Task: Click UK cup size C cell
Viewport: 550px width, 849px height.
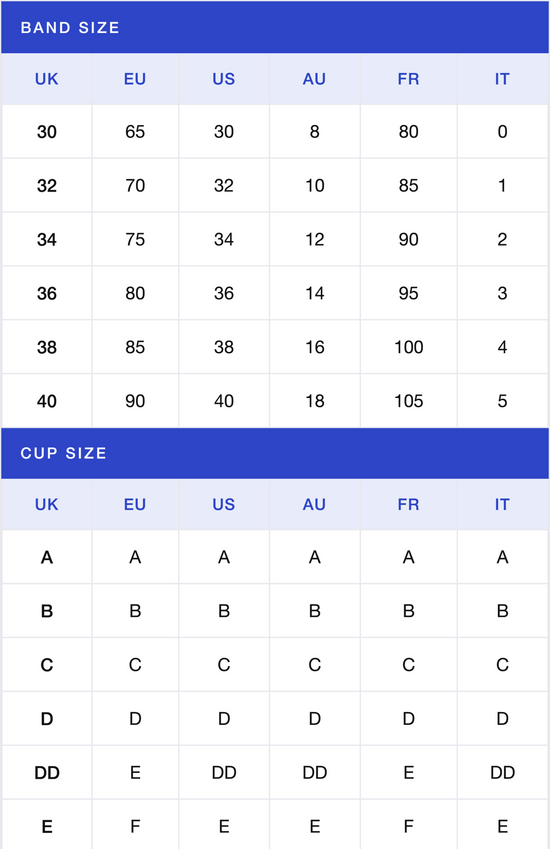Action: [x=47, y=665]
